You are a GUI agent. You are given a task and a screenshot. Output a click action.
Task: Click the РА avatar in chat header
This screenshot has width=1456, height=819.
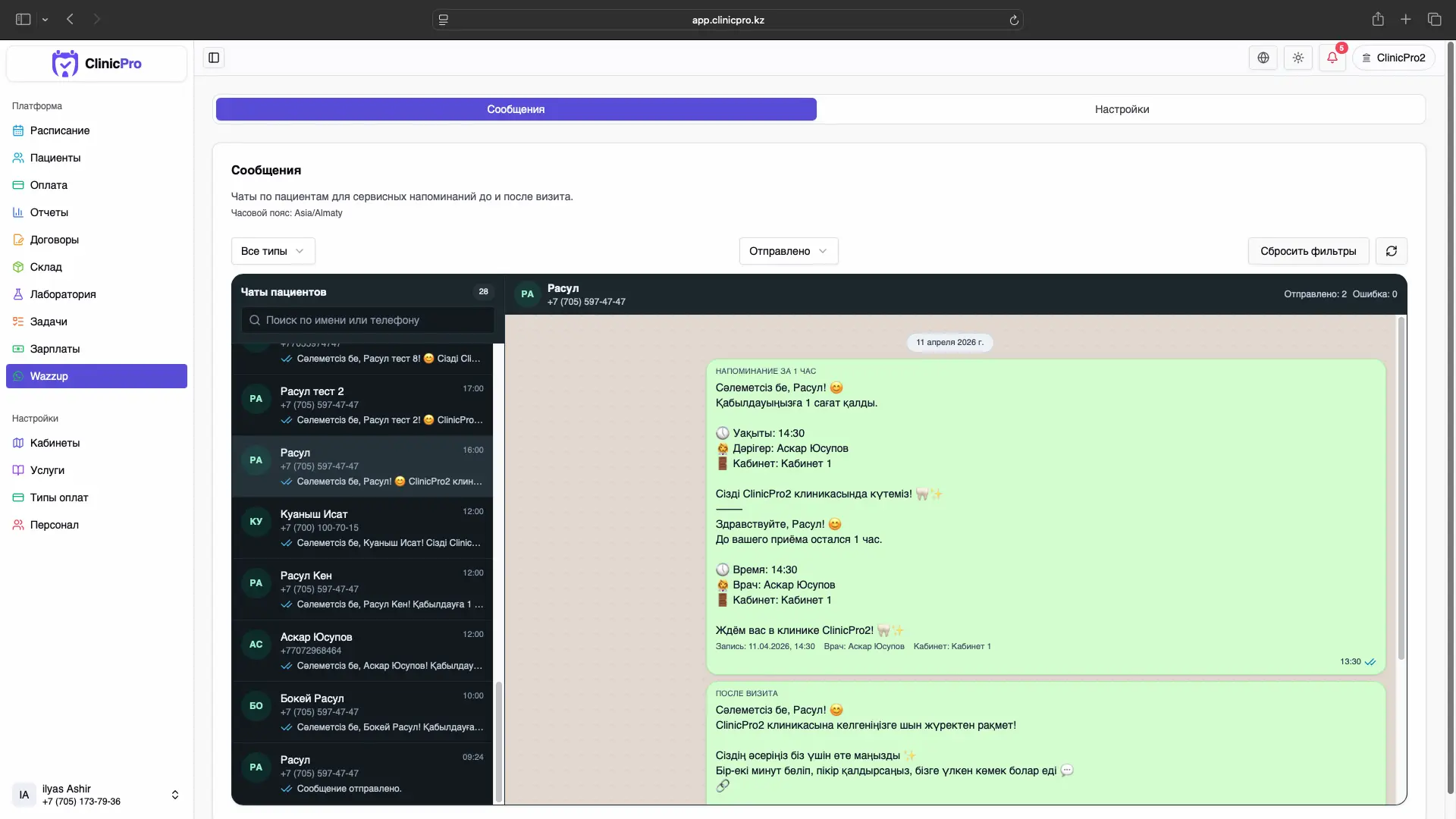528,294
